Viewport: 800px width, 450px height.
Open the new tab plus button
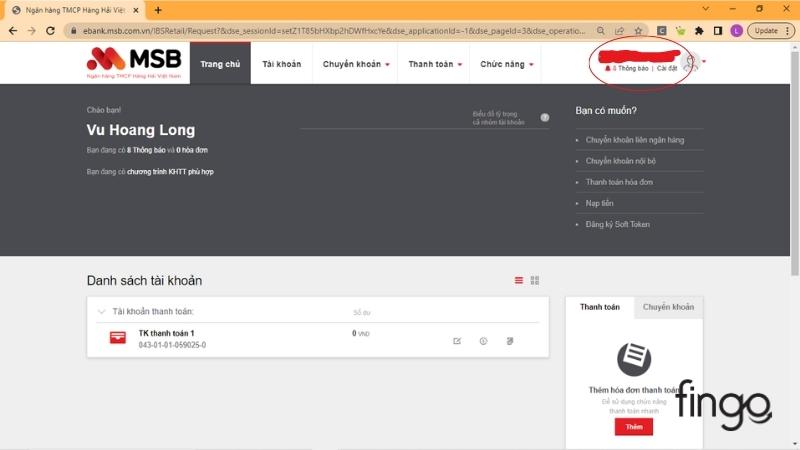158,10
